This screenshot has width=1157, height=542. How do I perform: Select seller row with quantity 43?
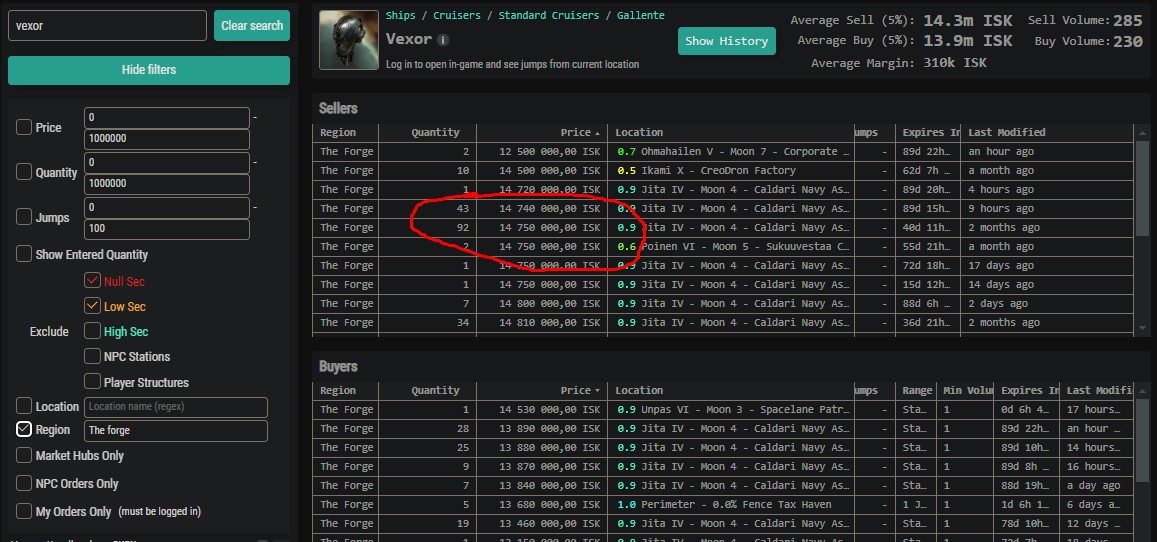[x=722, y=209]
